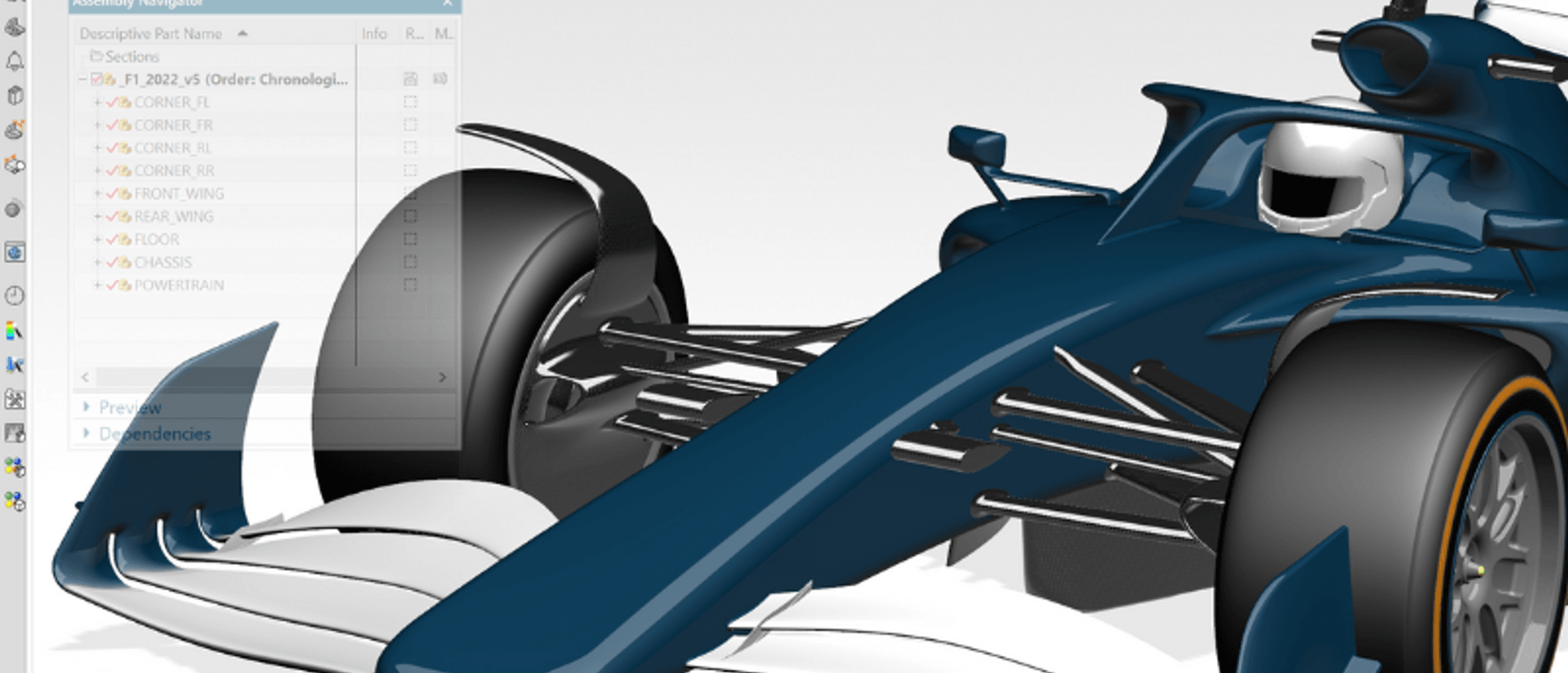Open the web browser globe icon
Image resolution: width=1568 pixels, height=673 pixels.
click(x=15, y=252)
